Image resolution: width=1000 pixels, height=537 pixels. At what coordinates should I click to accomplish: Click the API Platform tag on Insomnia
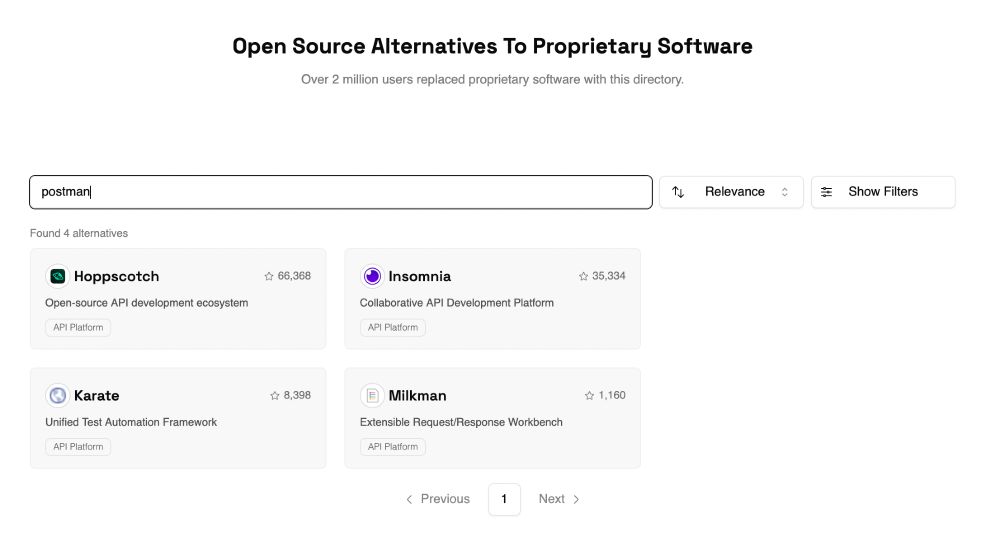(392, 327)
